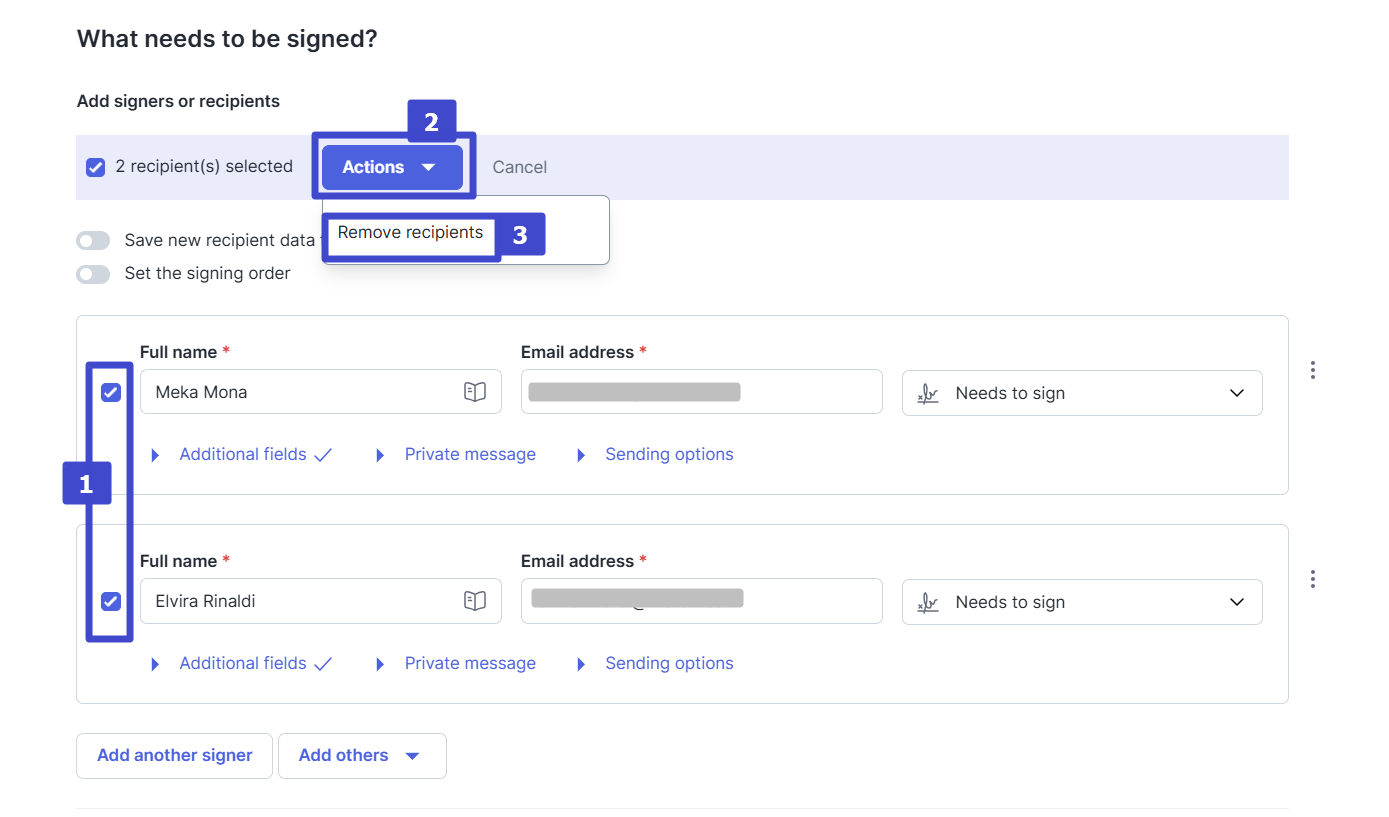Click Add another signer button
Image resolution: width=1389 pixels, height=817 pixels.
pyautogui.click(x=174, y=756)
